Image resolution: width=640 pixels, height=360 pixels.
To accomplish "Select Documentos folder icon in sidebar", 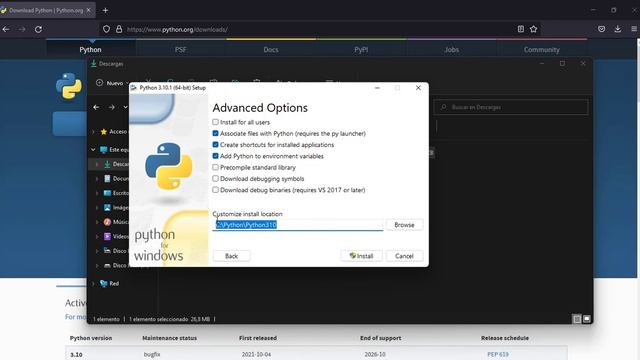I will click(107, 178).
